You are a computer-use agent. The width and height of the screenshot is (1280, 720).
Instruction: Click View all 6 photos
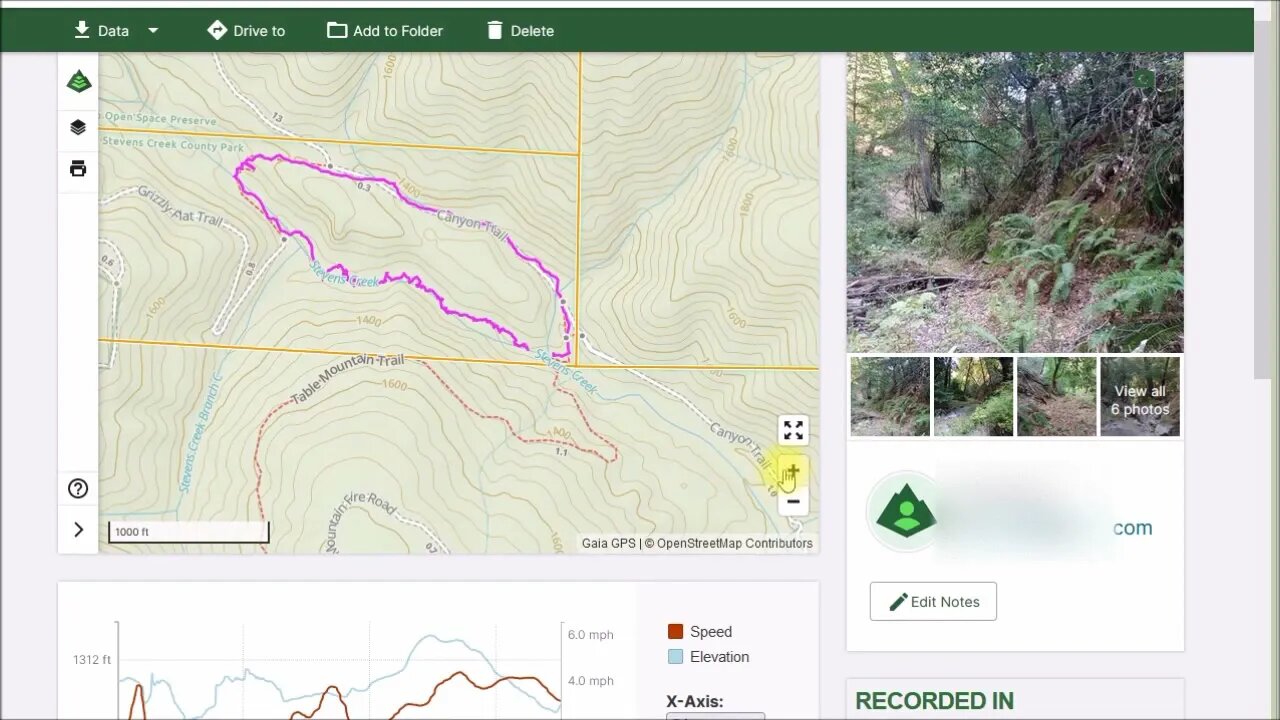point(1140,397)
